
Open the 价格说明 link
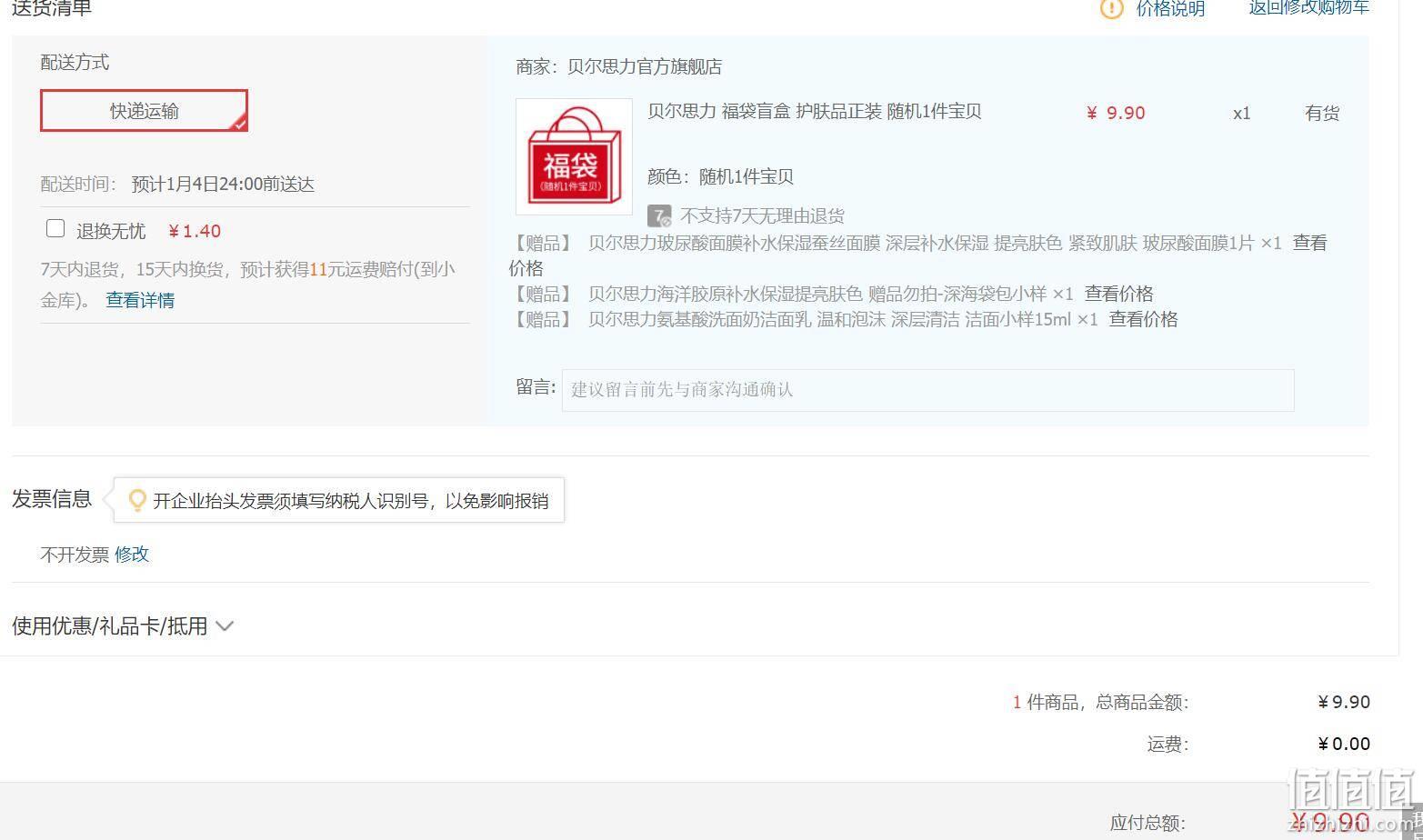pyautogui.click(x=1170, y=8)
